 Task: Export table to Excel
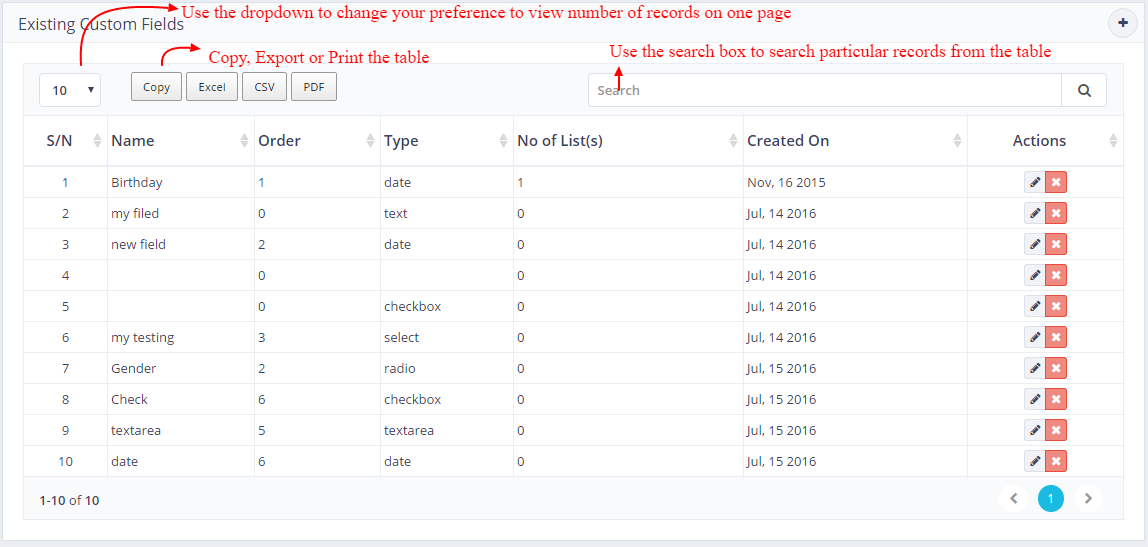coord(212,87)
